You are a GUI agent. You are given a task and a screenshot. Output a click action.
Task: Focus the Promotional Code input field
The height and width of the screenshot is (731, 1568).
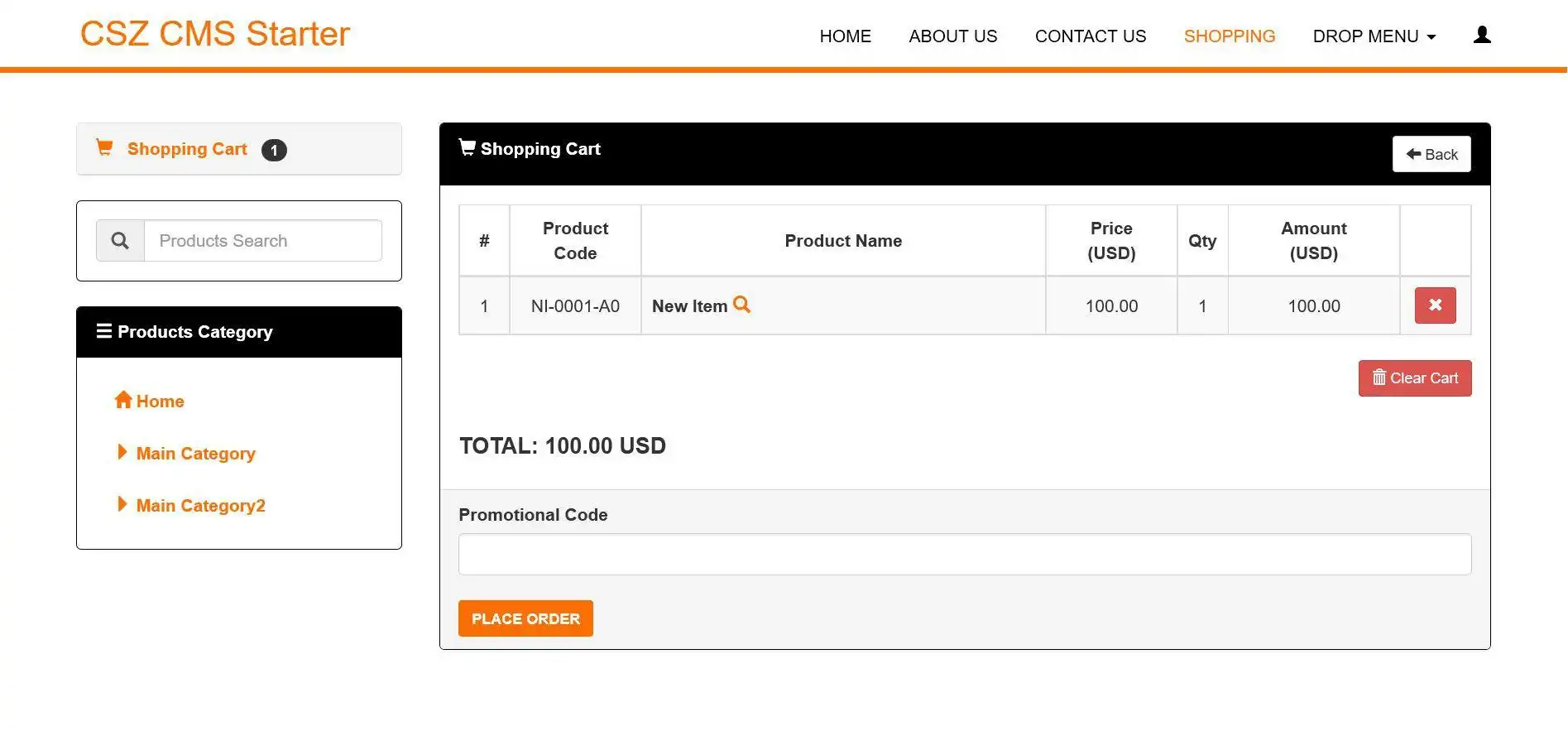click(965, 555)
